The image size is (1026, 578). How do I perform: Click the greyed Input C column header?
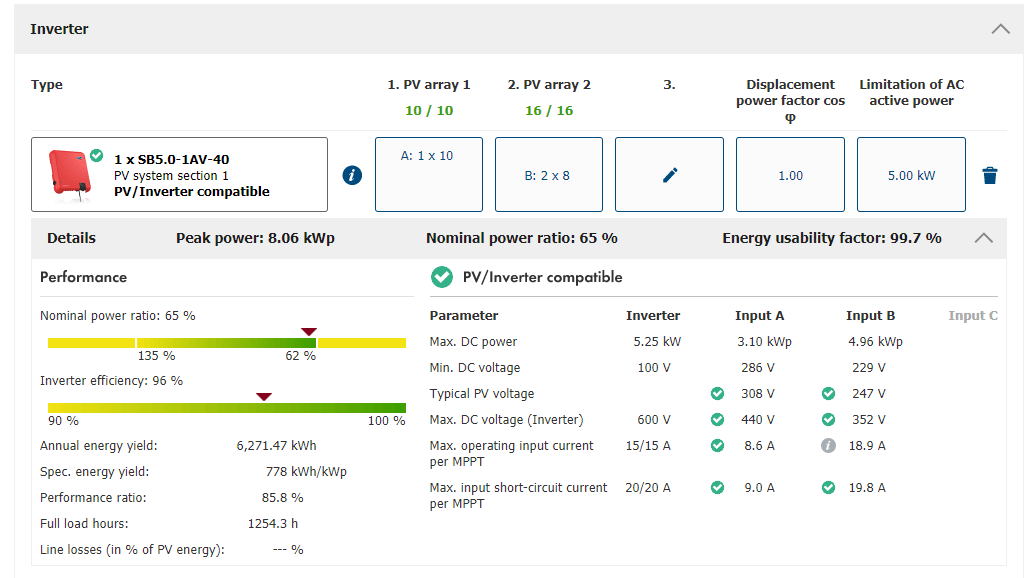tap(973, 316)
